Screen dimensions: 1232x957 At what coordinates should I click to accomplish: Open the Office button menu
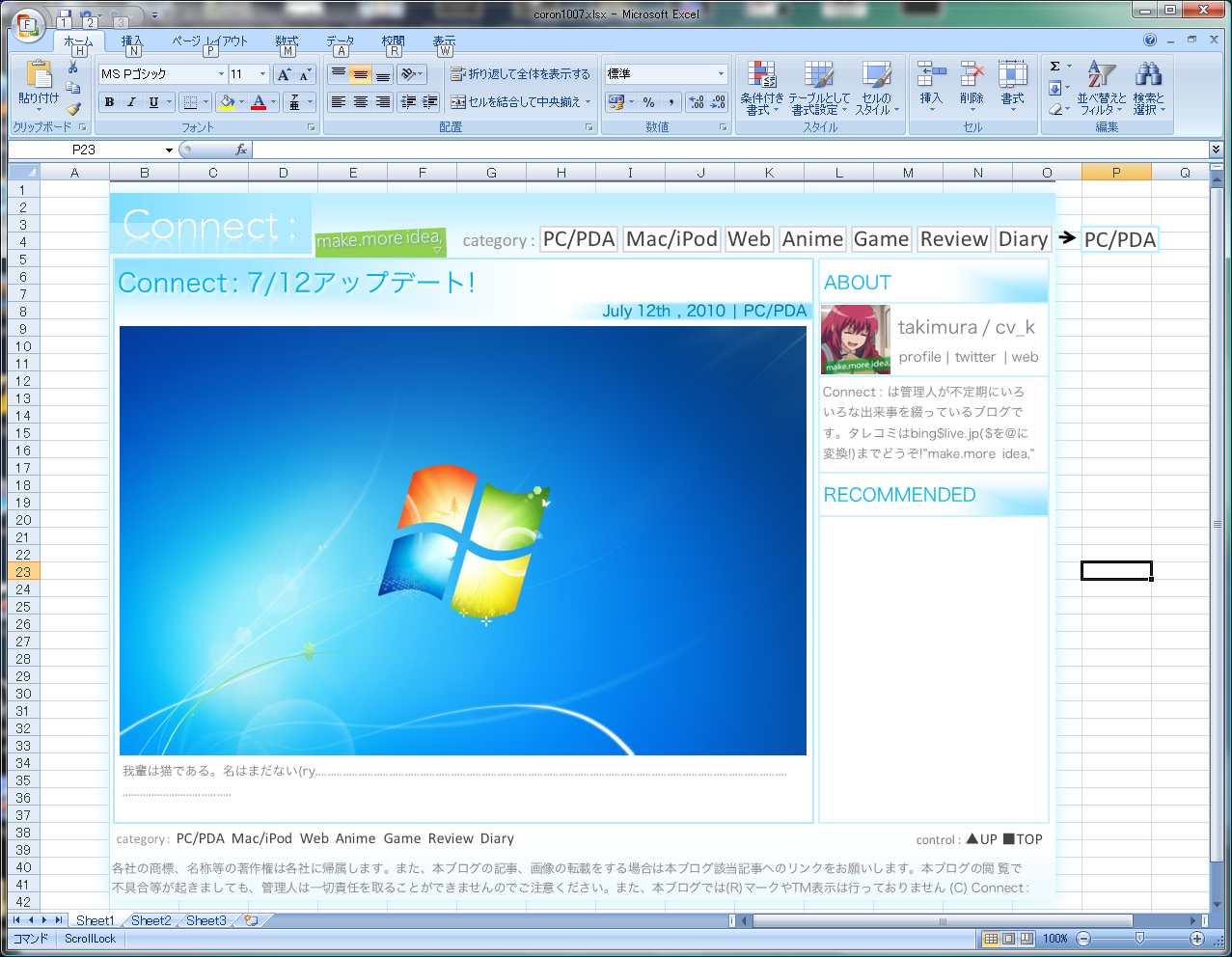coord(29,24)
